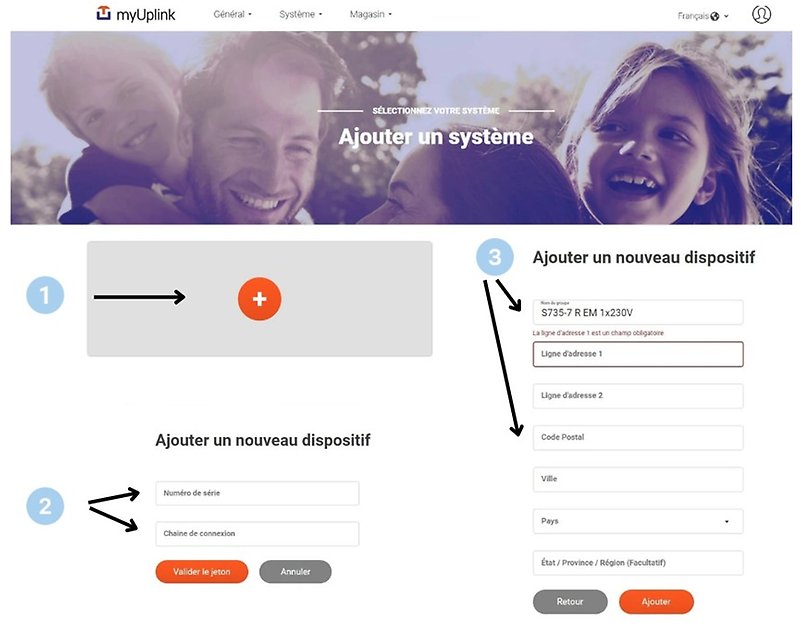Expand the Français language selector

click(702, 16)
